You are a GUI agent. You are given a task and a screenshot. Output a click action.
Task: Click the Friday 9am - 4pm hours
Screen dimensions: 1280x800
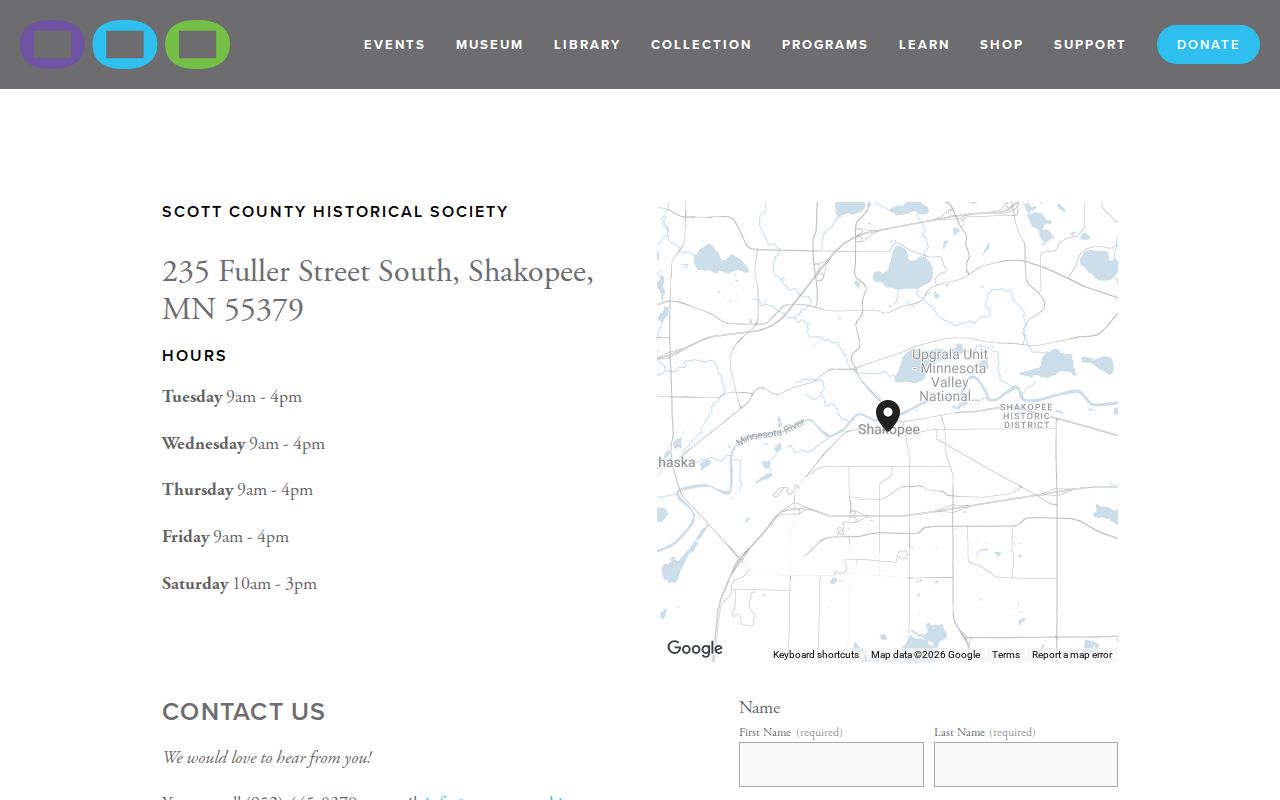click(x=225, y=537)
